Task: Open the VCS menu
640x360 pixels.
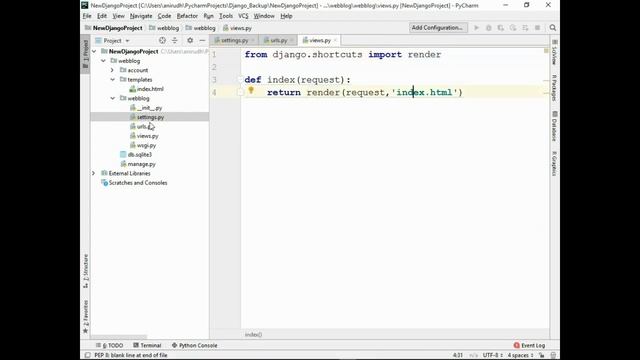Action: pos(243,16)
